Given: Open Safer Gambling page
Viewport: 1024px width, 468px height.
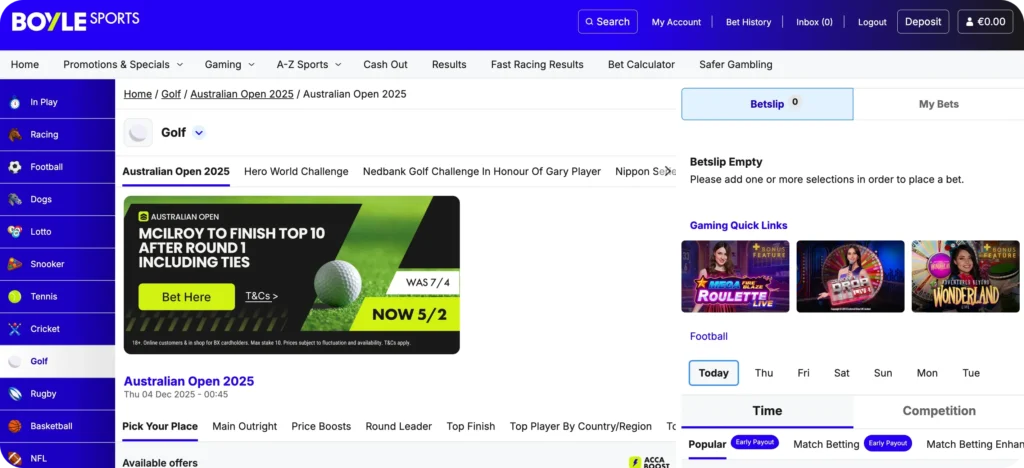Looking at the screenshot, I should pyautogui.click(x=735, y=65).
